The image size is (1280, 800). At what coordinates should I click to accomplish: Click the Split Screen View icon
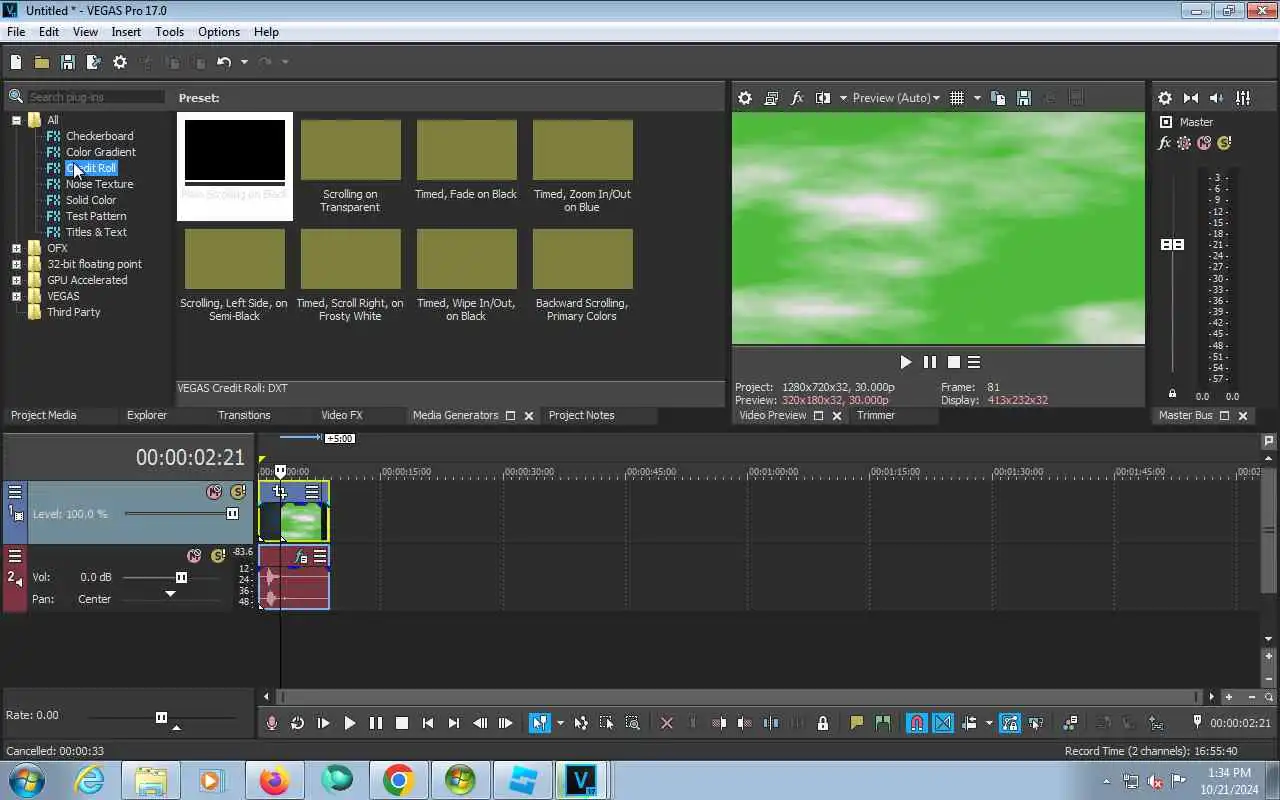tap(823, 98)
